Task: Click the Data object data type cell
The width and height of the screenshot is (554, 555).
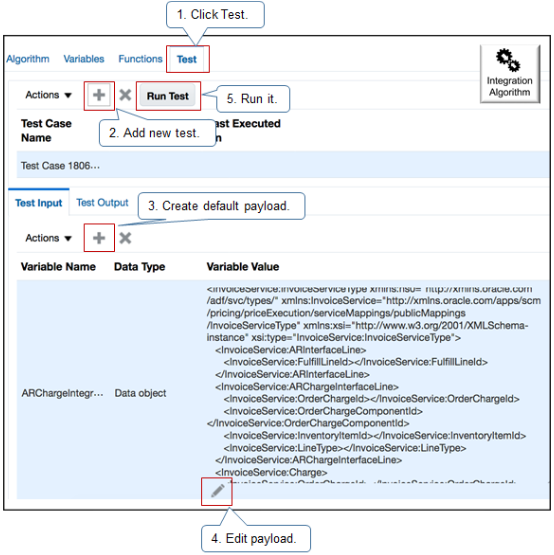Action: tap(140, 393)
